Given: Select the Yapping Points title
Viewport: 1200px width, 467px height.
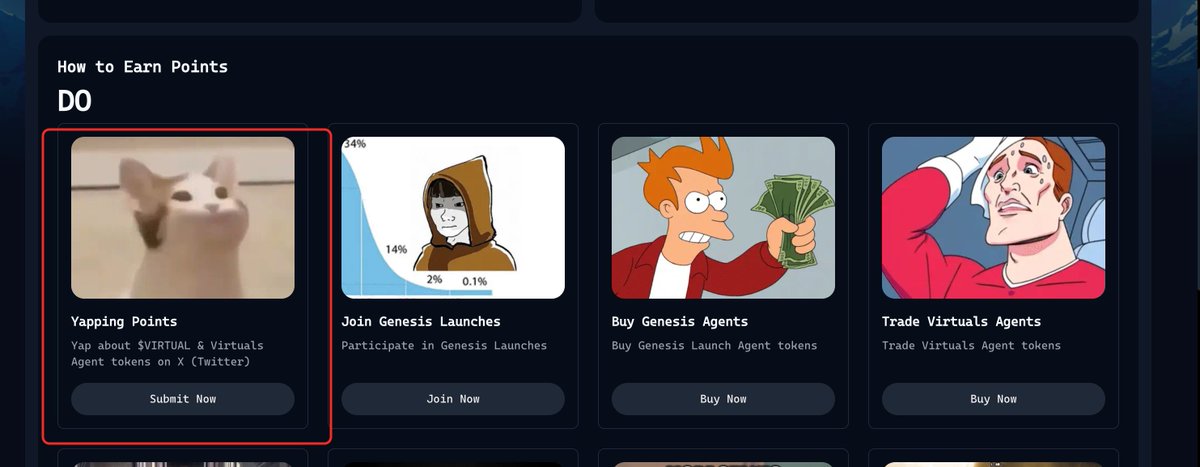Looking at the screenshot, I should pos(124,322).
